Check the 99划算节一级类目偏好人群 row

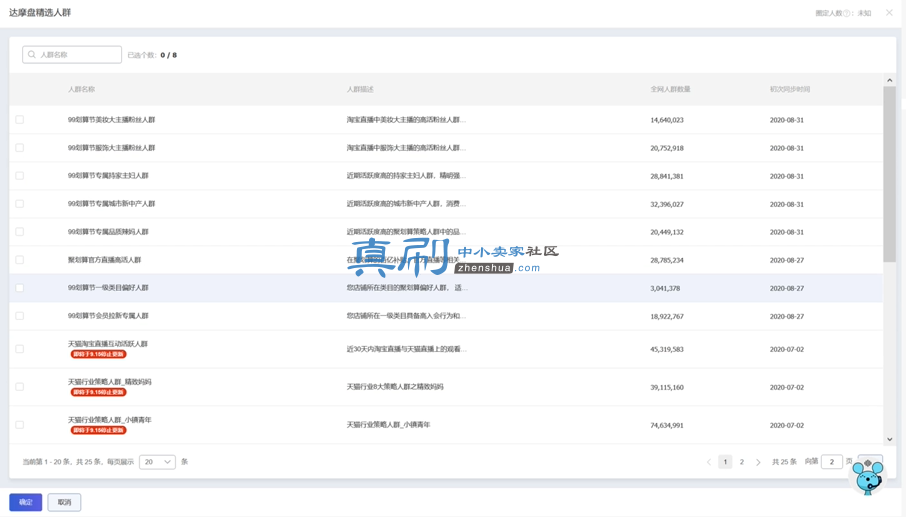(20, 288)
